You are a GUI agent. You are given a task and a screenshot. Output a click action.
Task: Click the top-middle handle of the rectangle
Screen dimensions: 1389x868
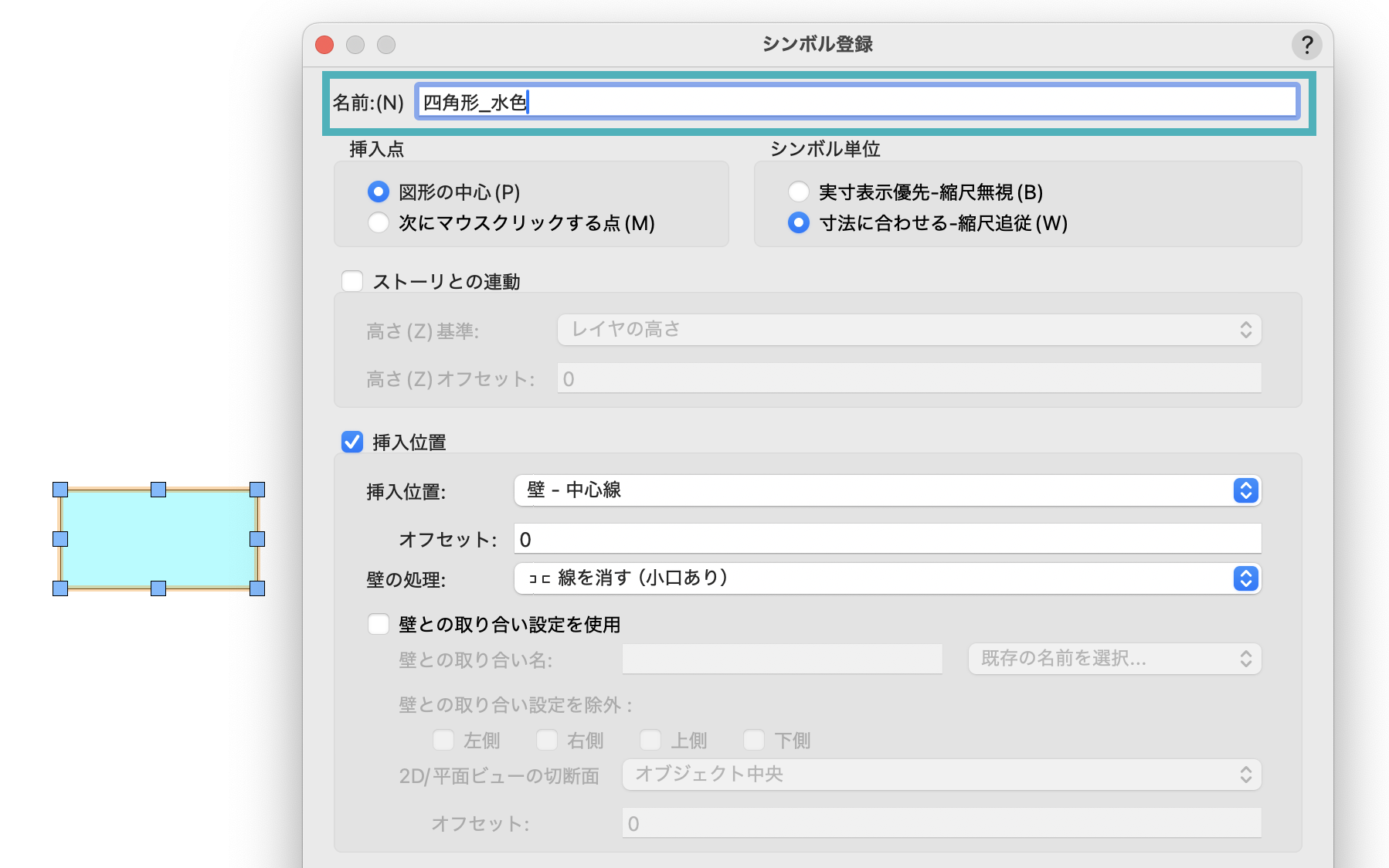coord(158,490)
